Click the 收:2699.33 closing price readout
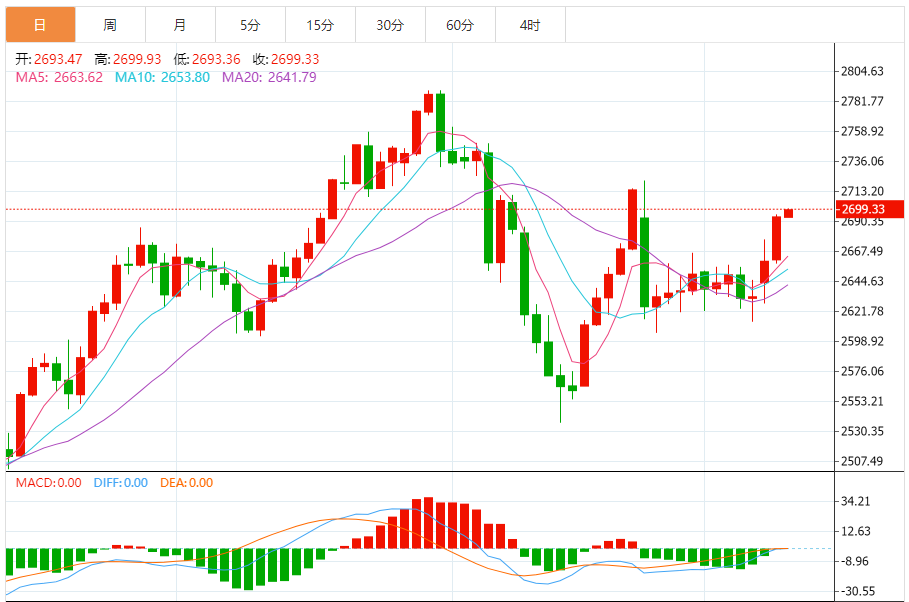 pyautogui.click(x=286, y=59)
